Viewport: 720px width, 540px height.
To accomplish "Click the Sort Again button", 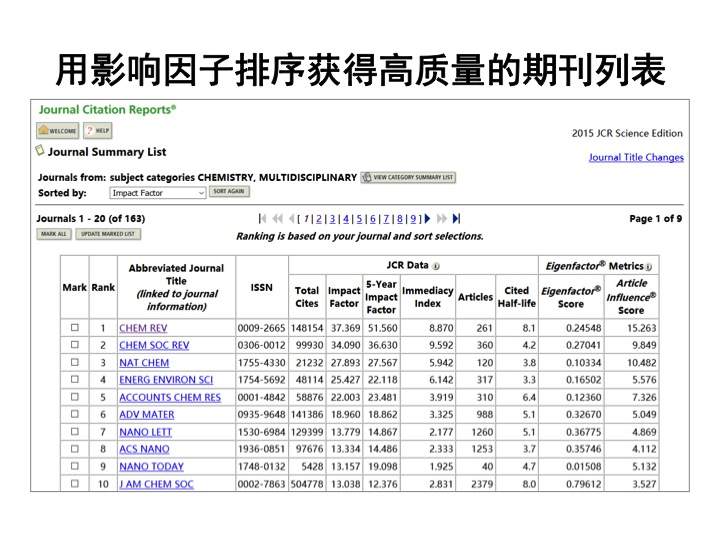I will (229, 191).
